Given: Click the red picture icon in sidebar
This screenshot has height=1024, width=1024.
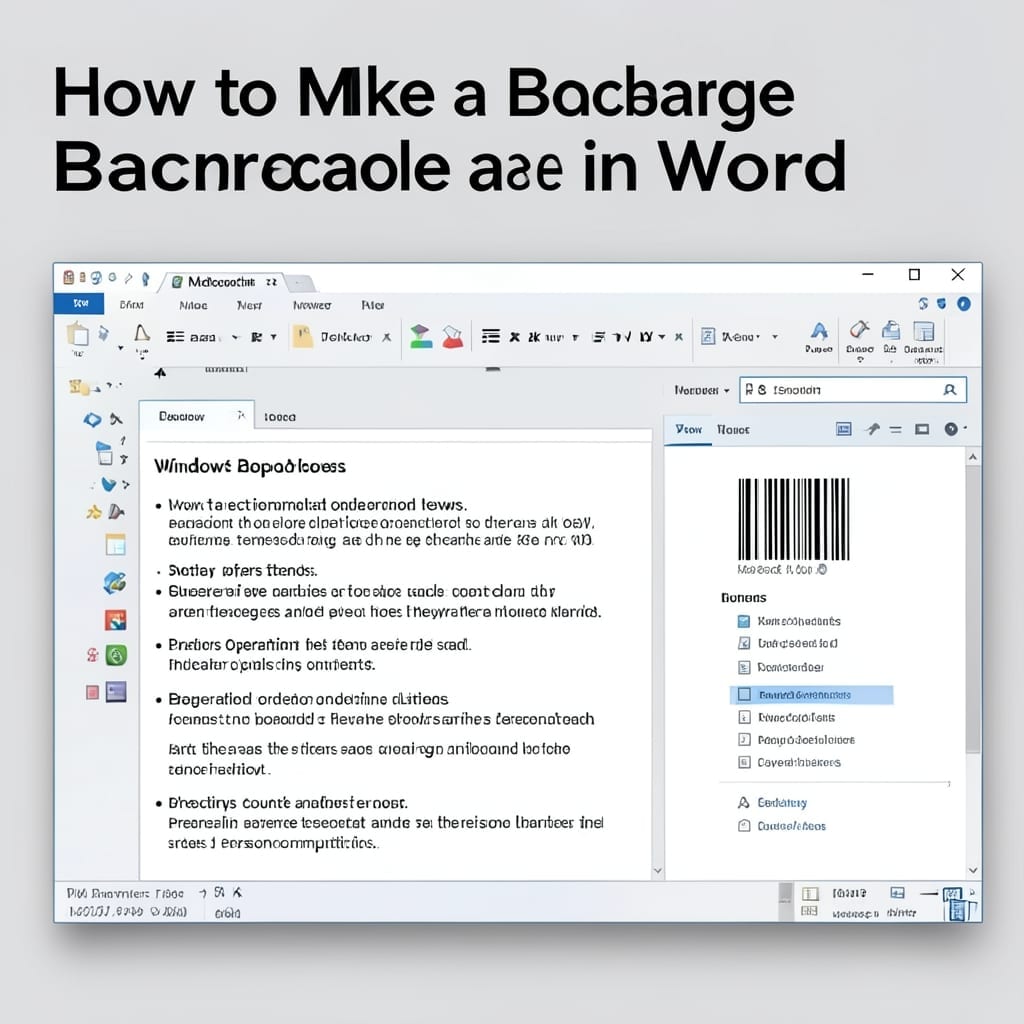Looking at the screenshot, I should point(116,620).
